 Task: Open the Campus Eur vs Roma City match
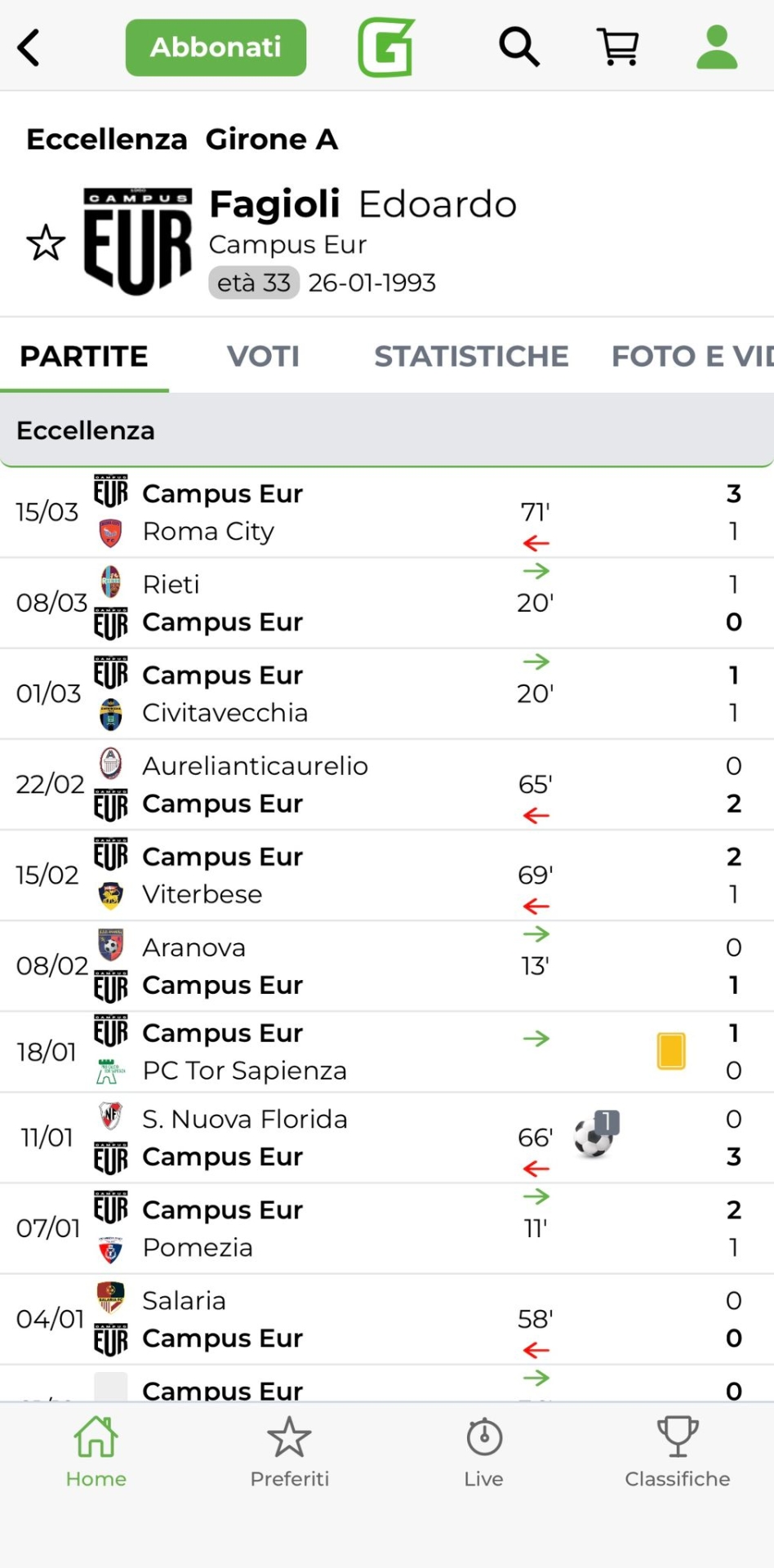(327, 513)
